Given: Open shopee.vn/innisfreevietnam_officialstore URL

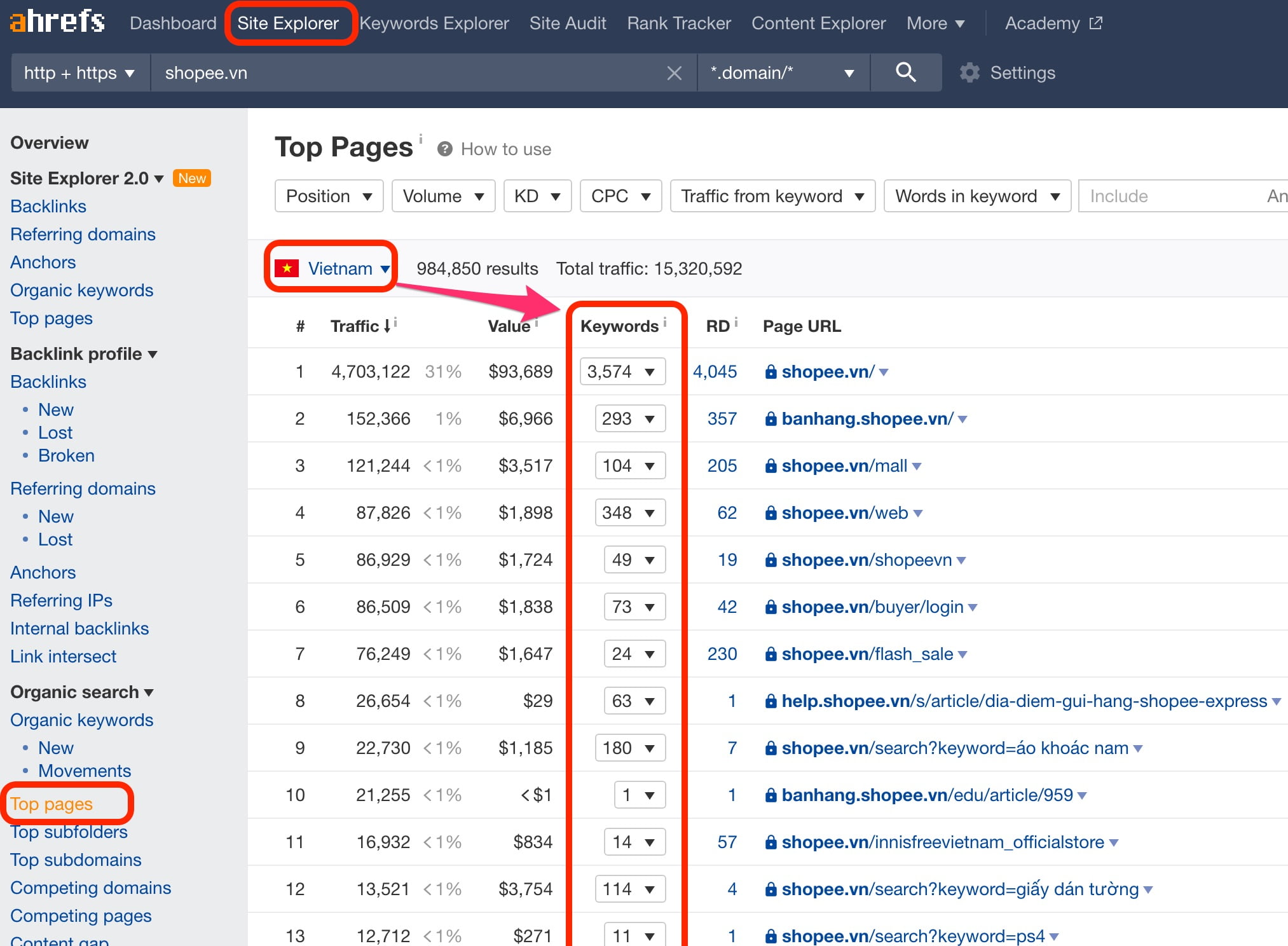Looking at the screenshot, I should click(943, 842).
